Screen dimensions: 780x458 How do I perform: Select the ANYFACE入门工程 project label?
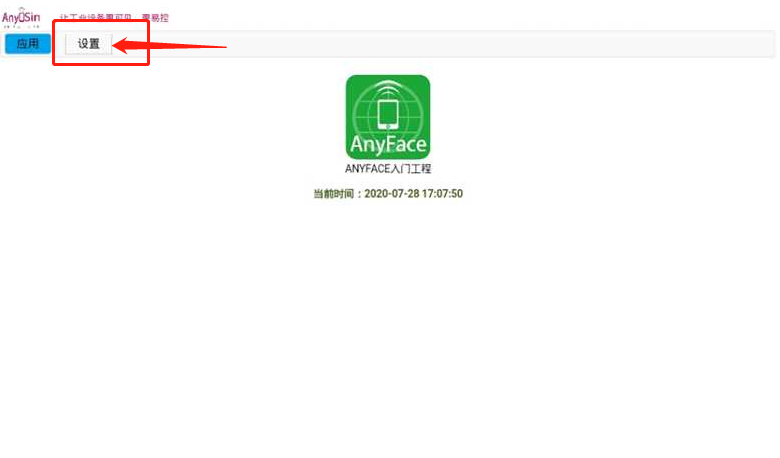(388, 169)
